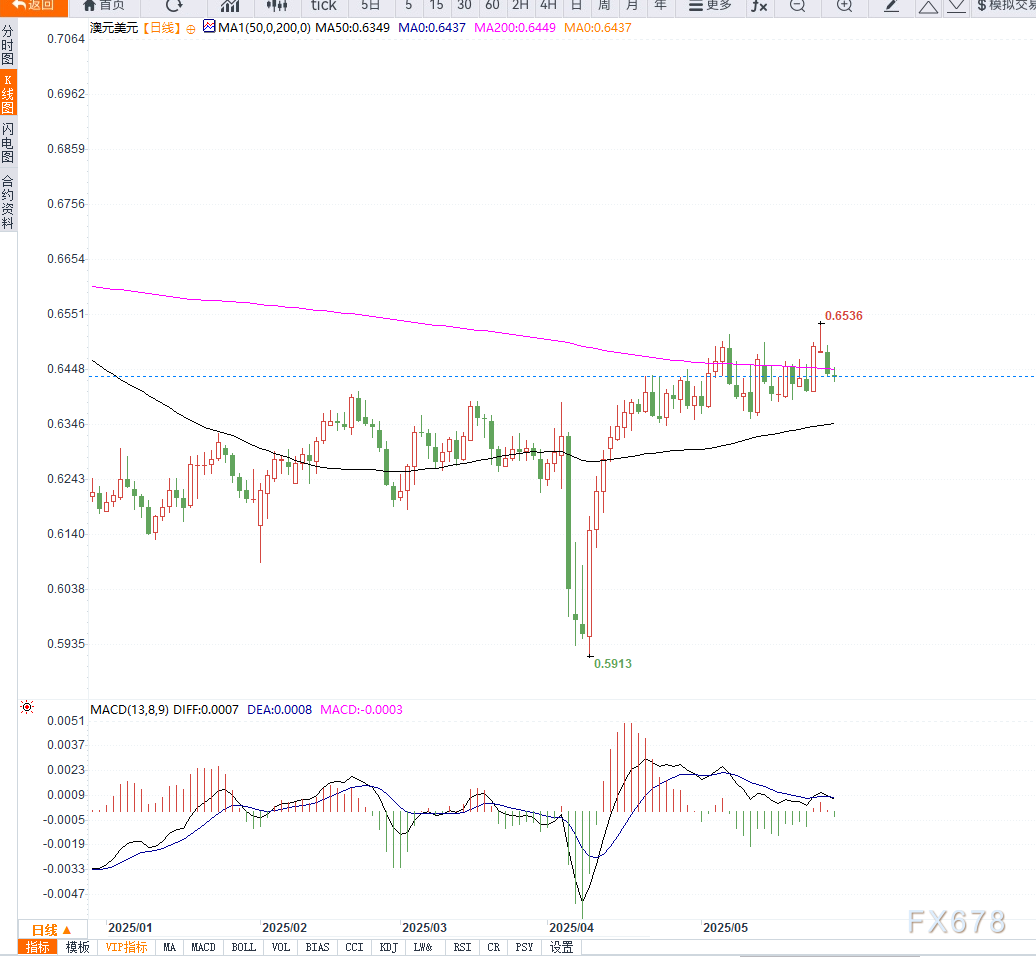Select 周 weekly timeframe
The height and width of the screenshot is (957, 1036).
click(x=604, y=6)
